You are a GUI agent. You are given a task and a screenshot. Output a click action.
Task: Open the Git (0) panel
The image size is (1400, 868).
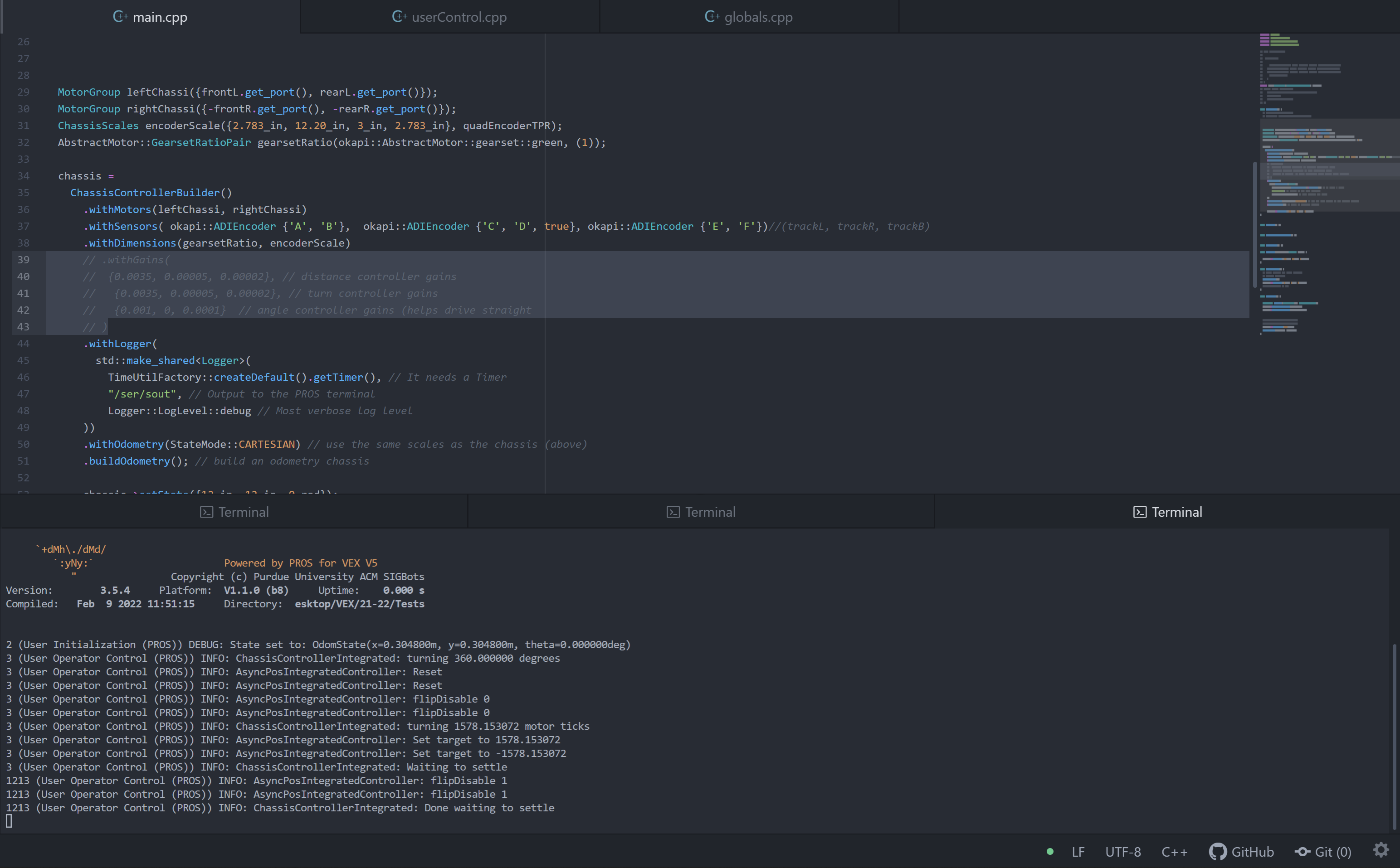pos(1323,851)
